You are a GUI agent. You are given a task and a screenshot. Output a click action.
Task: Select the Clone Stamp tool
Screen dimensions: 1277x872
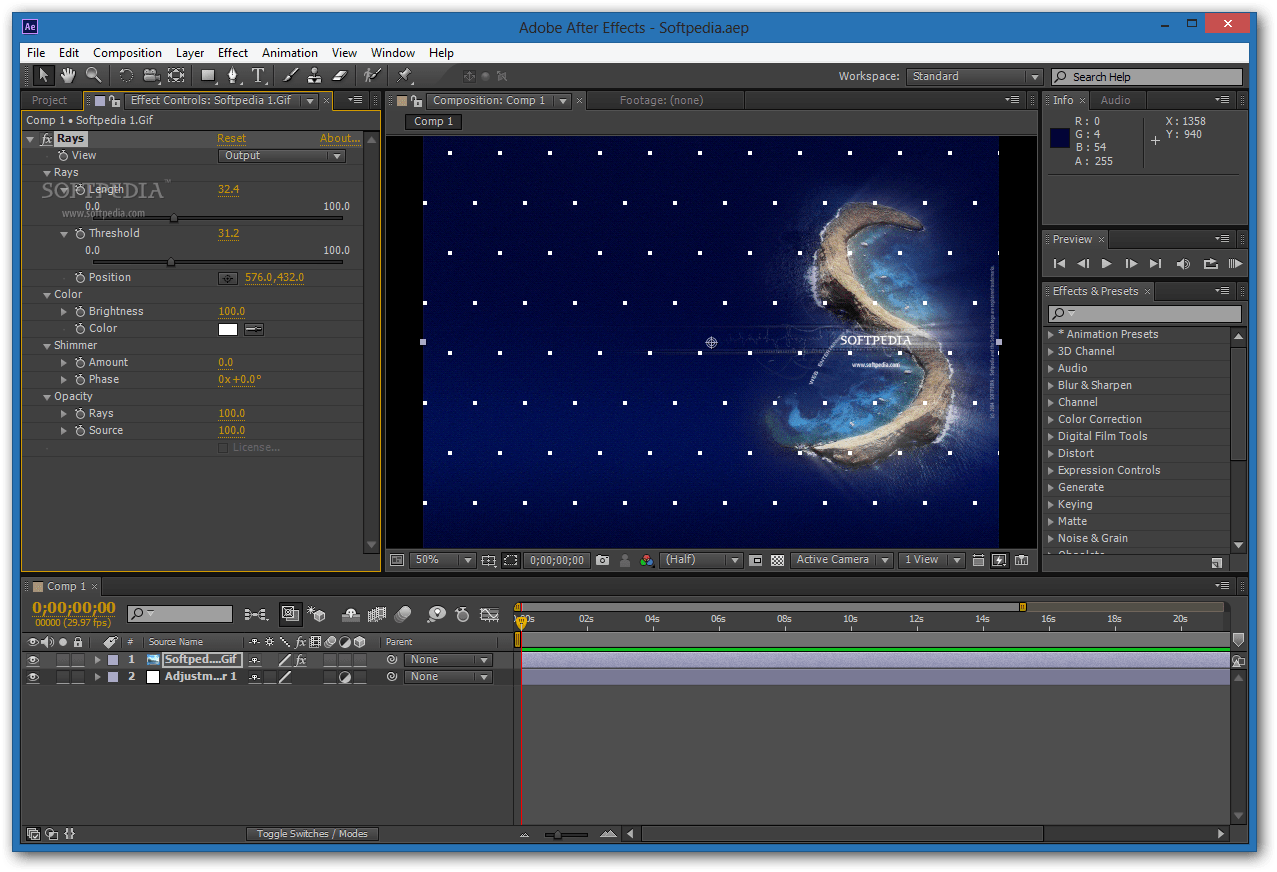coord(315,75)
